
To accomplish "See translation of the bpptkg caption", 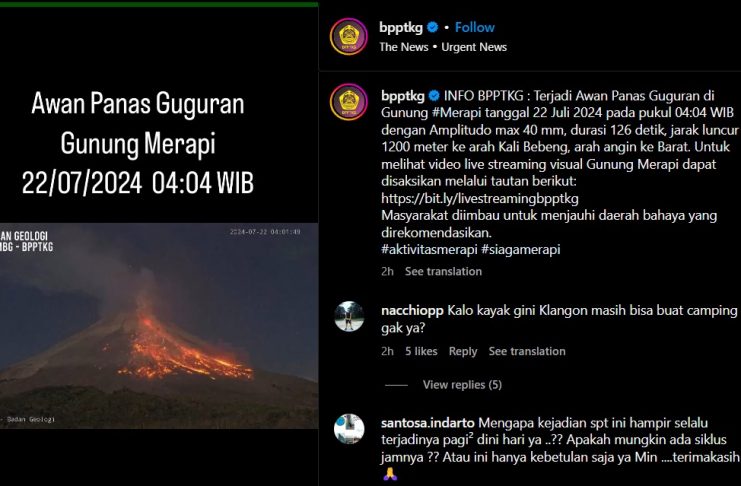I will tap(443, 271).
